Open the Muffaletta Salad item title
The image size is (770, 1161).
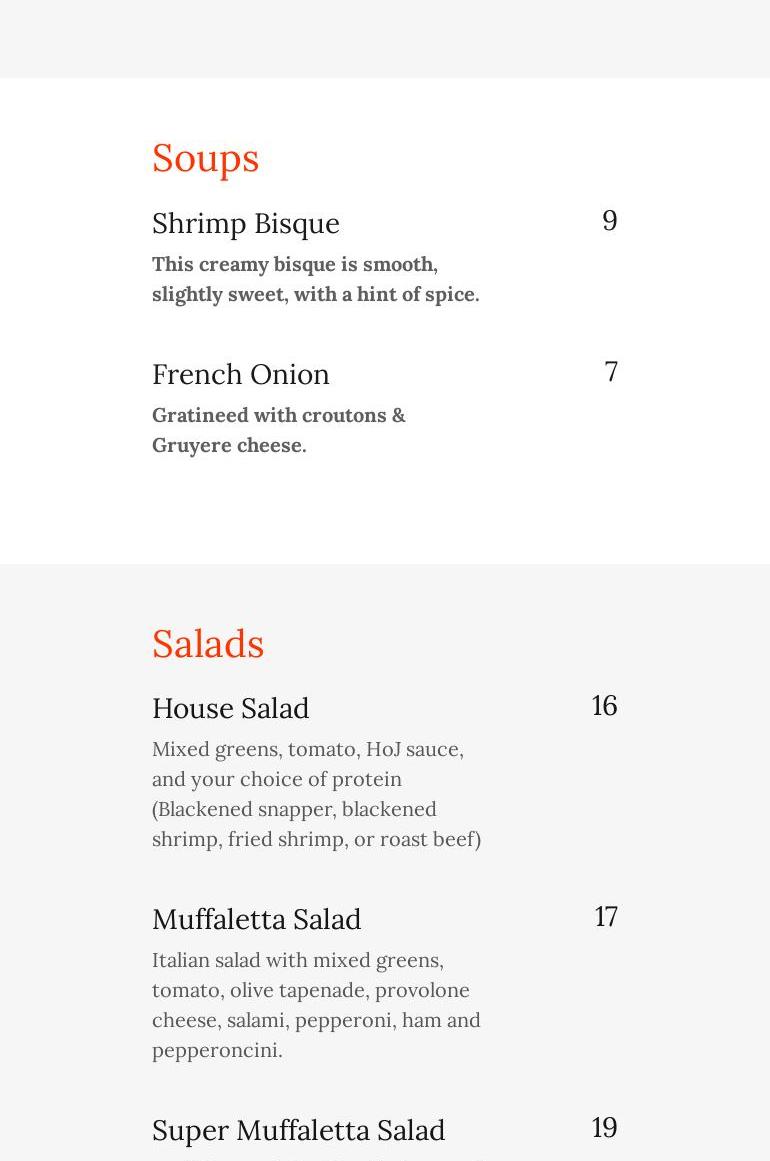point(256,919)
